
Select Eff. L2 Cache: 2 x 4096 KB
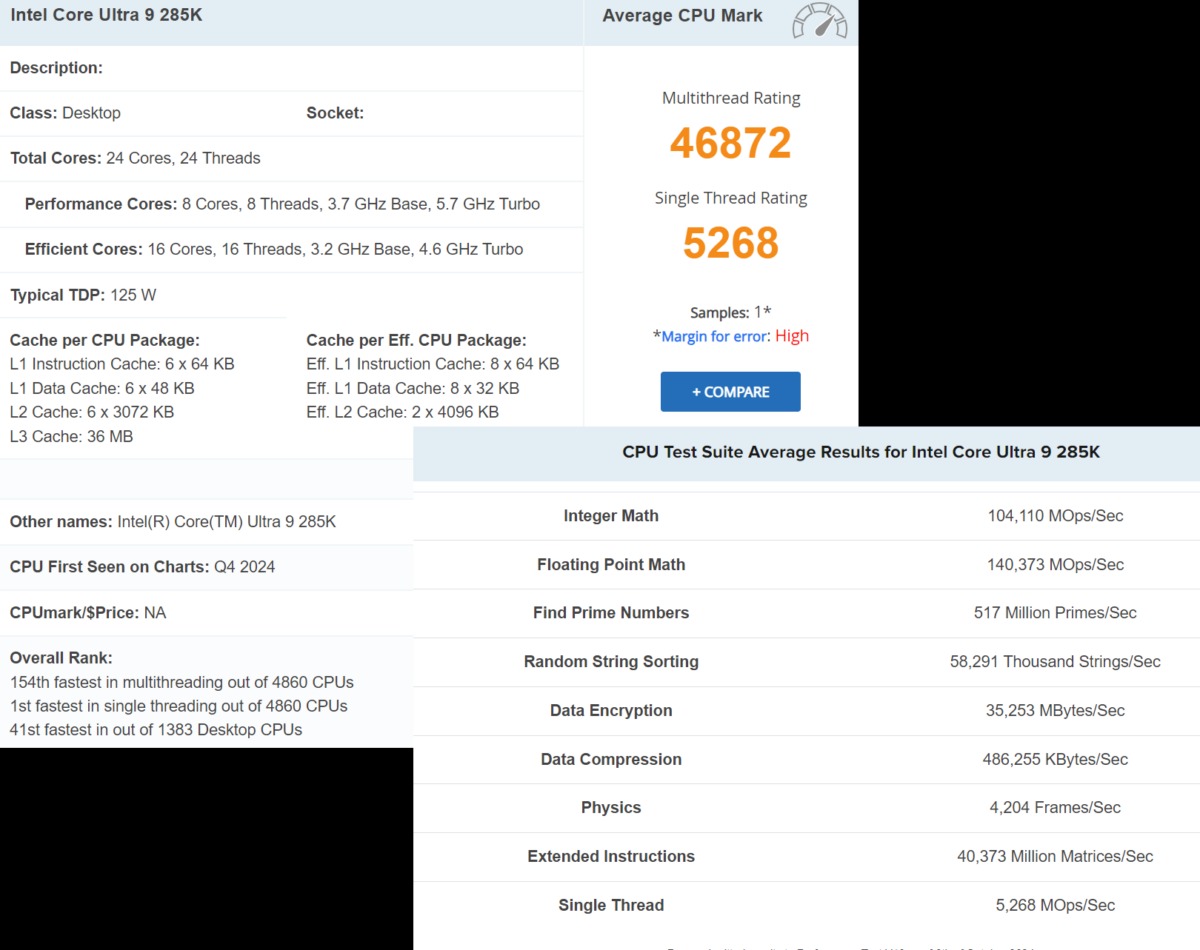(402, 412)
